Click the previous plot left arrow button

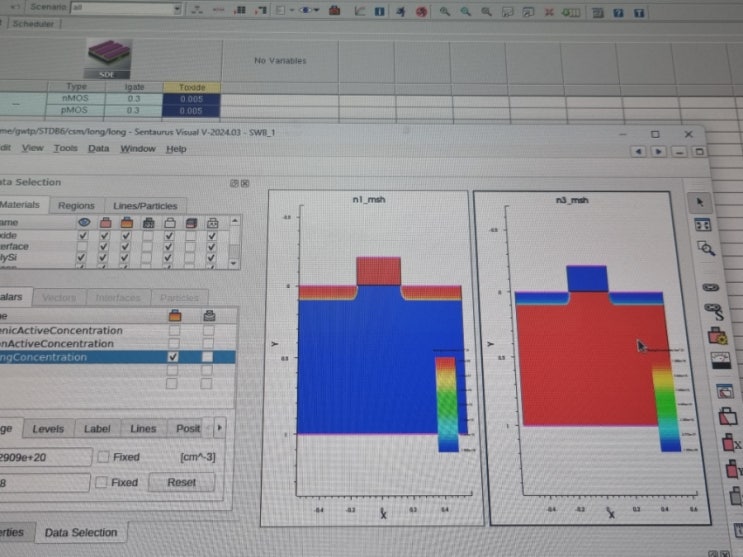click(638, 152)
